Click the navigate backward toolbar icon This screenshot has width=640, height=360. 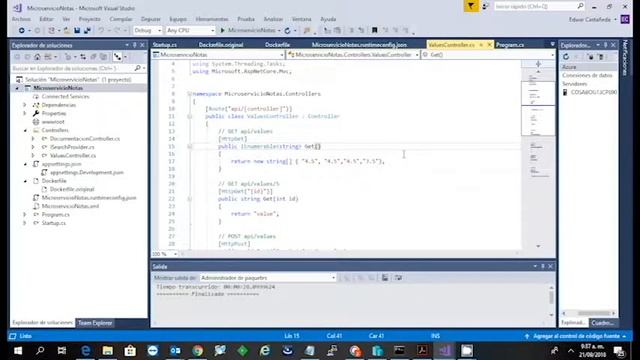coord(21,31)
